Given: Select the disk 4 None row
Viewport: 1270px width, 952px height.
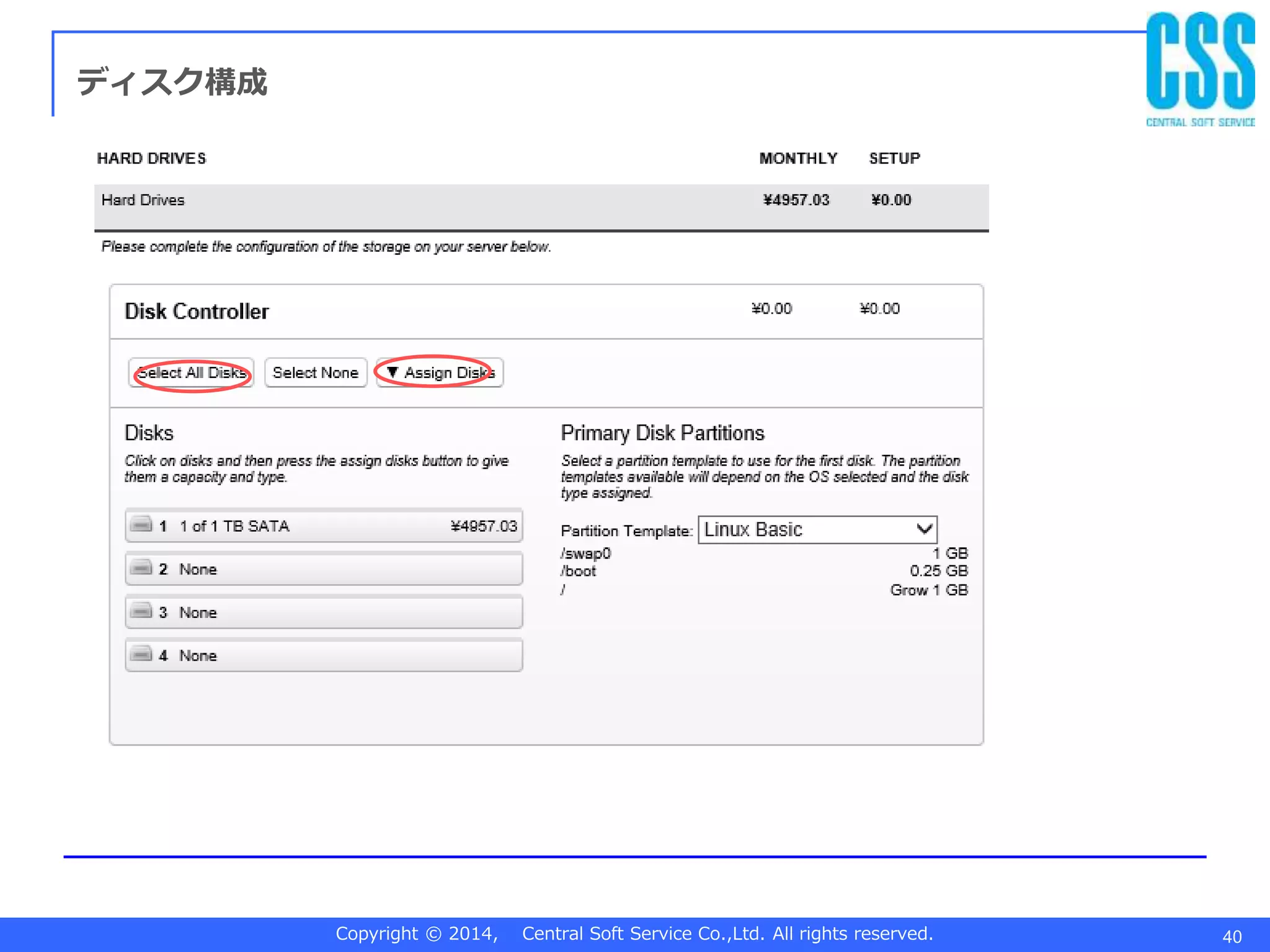Looking at the screenshot, I should pyautogui.click(x=324, y=655).
